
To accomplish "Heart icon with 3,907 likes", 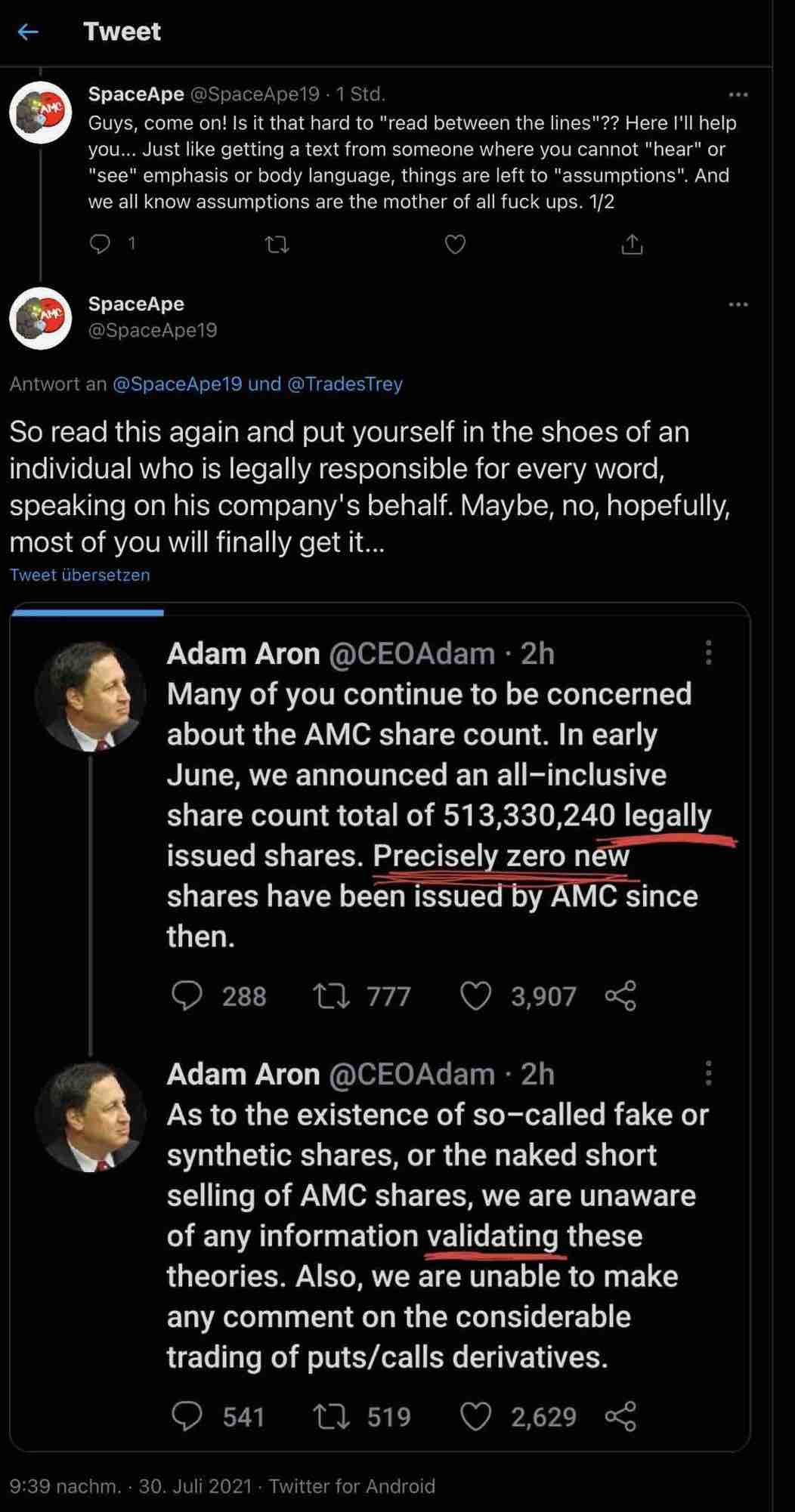I will click(x=476, y=995).
